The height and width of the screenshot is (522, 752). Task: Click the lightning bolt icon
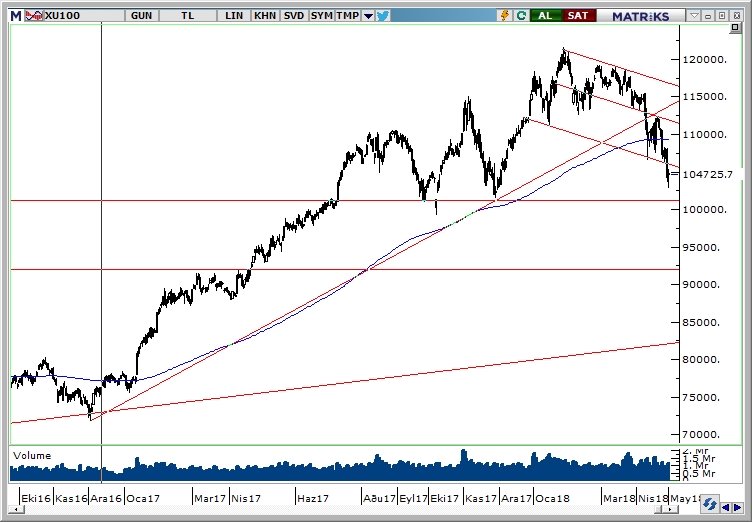(x=505, y=16)
